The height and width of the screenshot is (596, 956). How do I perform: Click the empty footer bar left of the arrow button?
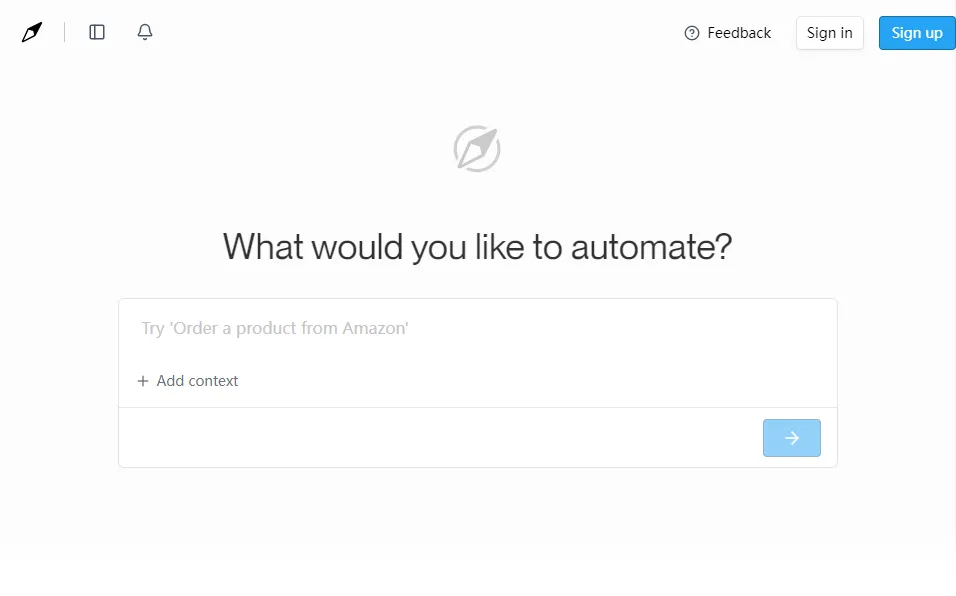[x=440, y=438]
